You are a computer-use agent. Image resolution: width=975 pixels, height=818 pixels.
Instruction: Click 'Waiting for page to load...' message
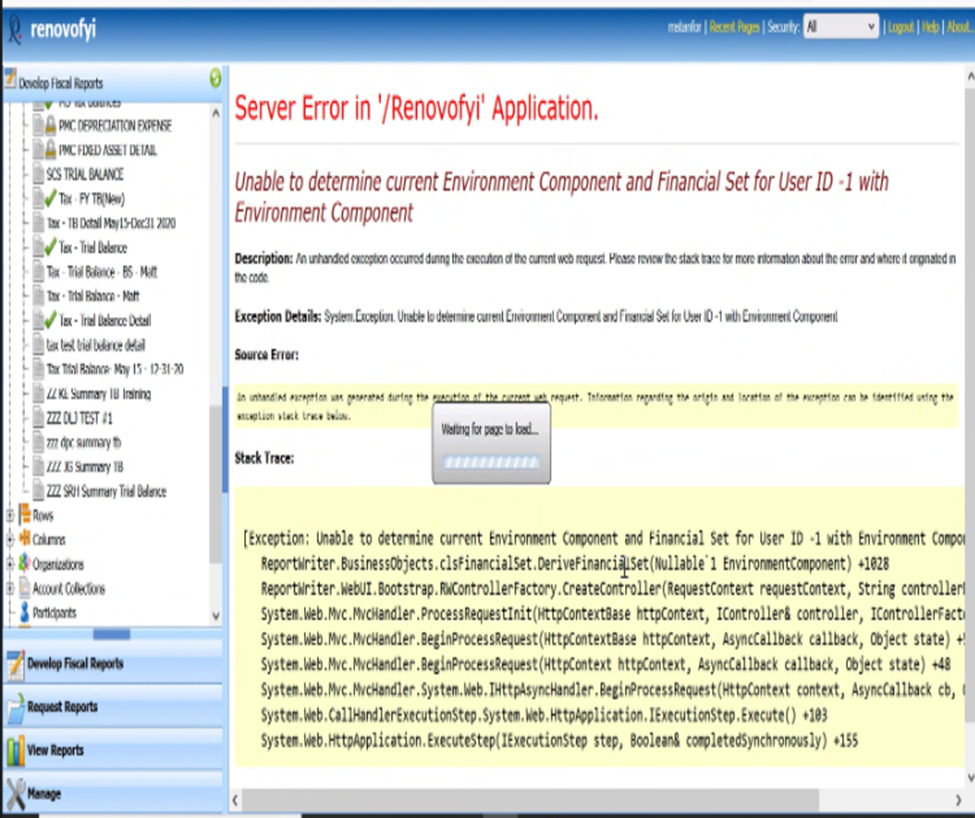(490, 429)
